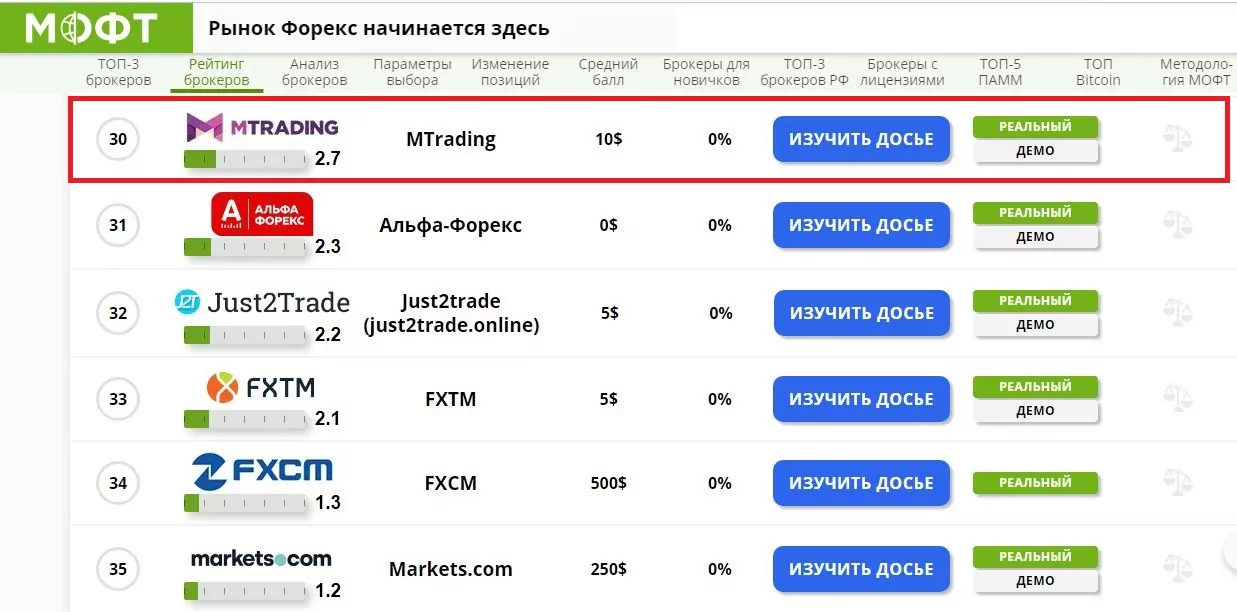Image resolution: width=1237 pixels, height=612 pixels.
Task: Select the Рейтинг брокеров tab
Action: tap(216, 72)
